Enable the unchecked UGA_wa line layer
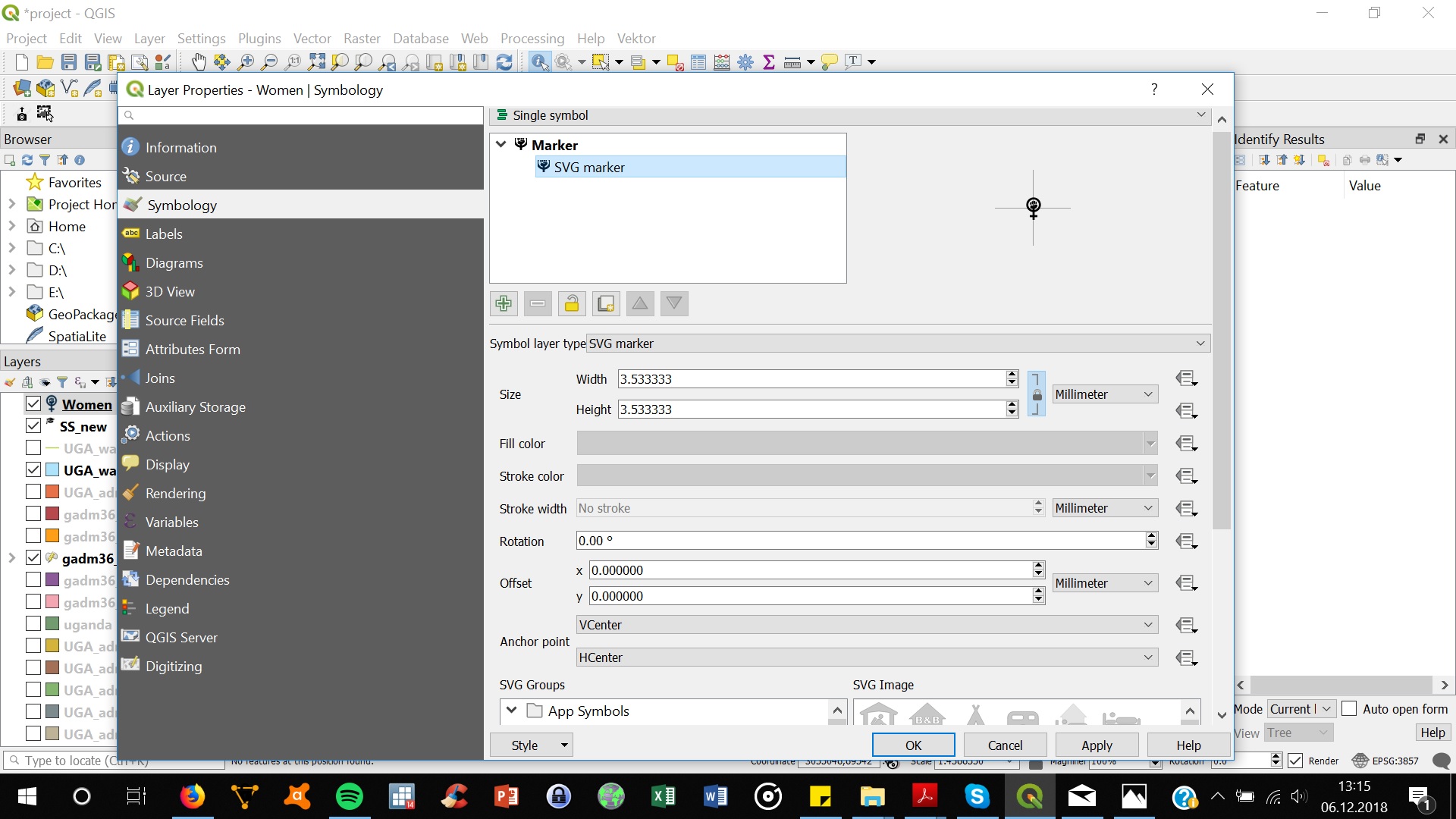Viewport: 1456px width, 819px height. [x=33, y=447]
